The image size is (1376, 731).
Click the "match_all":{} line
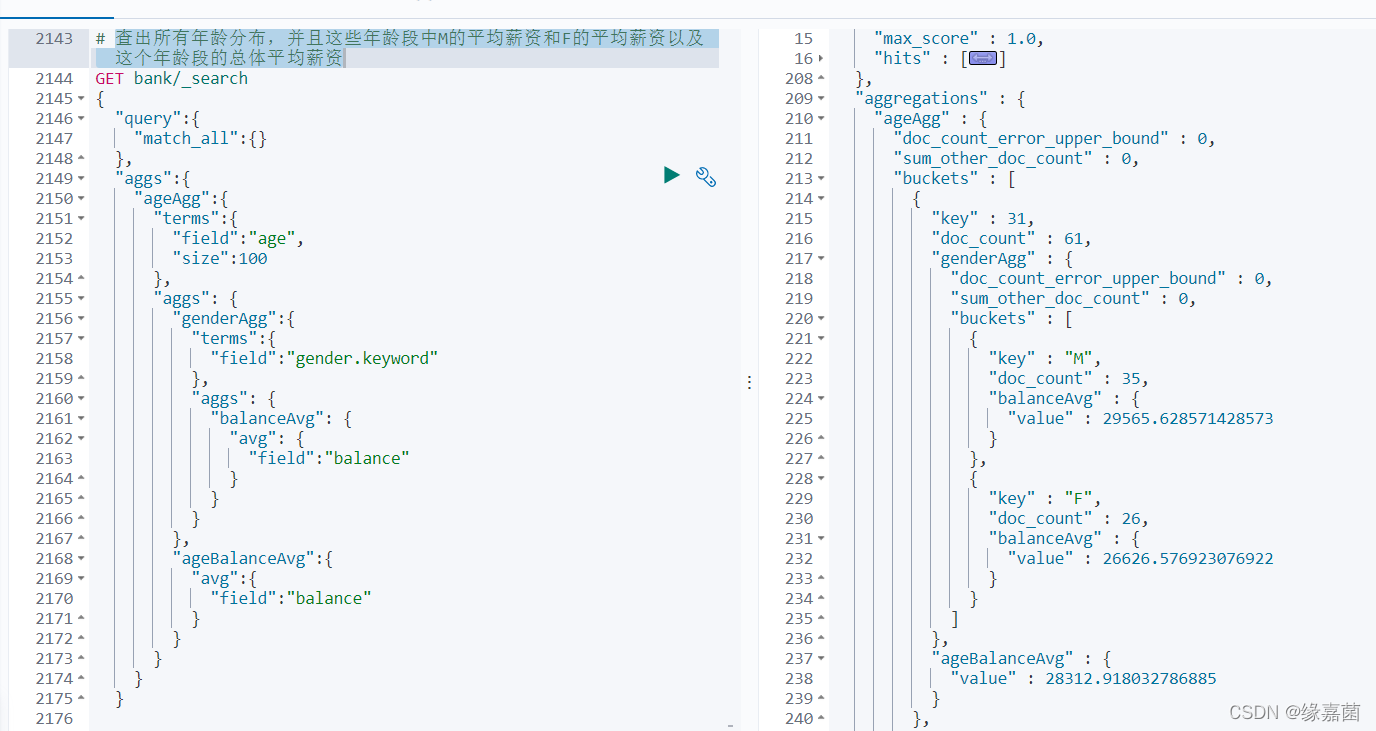tap(200, 139)
